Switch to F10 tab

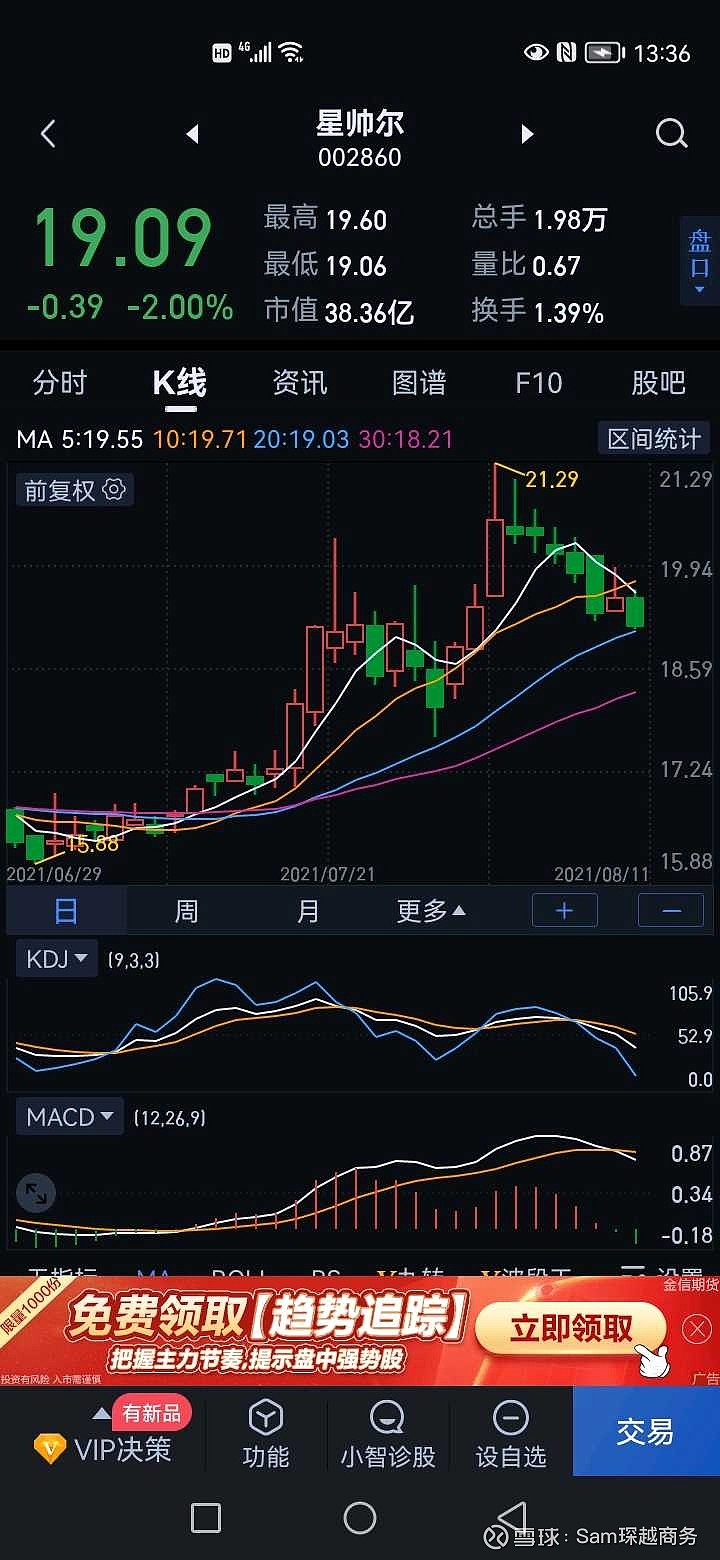pyautogui.click(x=539, y=382)
